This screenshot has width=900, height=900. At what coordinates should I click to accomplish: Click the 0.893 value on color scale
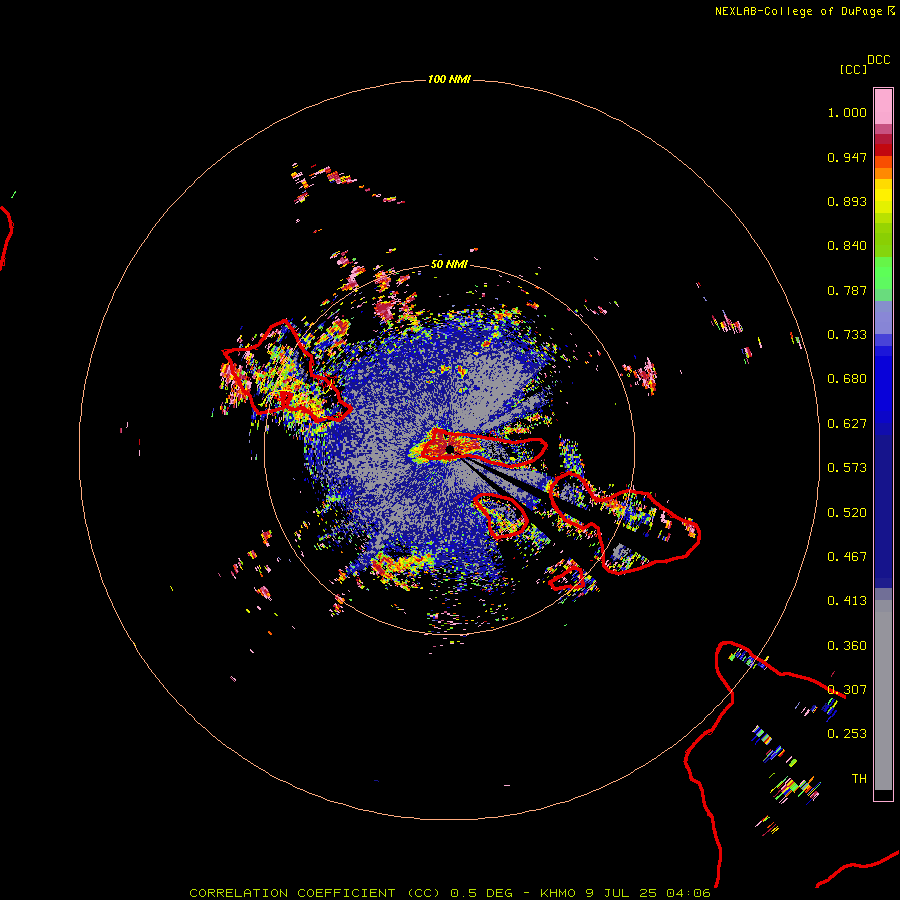point(847,201)
